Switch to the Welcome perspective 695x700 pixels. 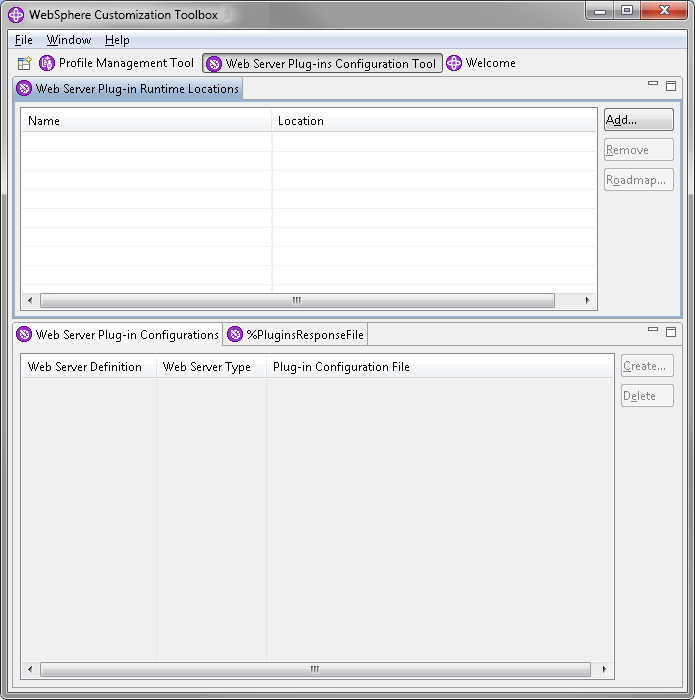tap(481, 63)
